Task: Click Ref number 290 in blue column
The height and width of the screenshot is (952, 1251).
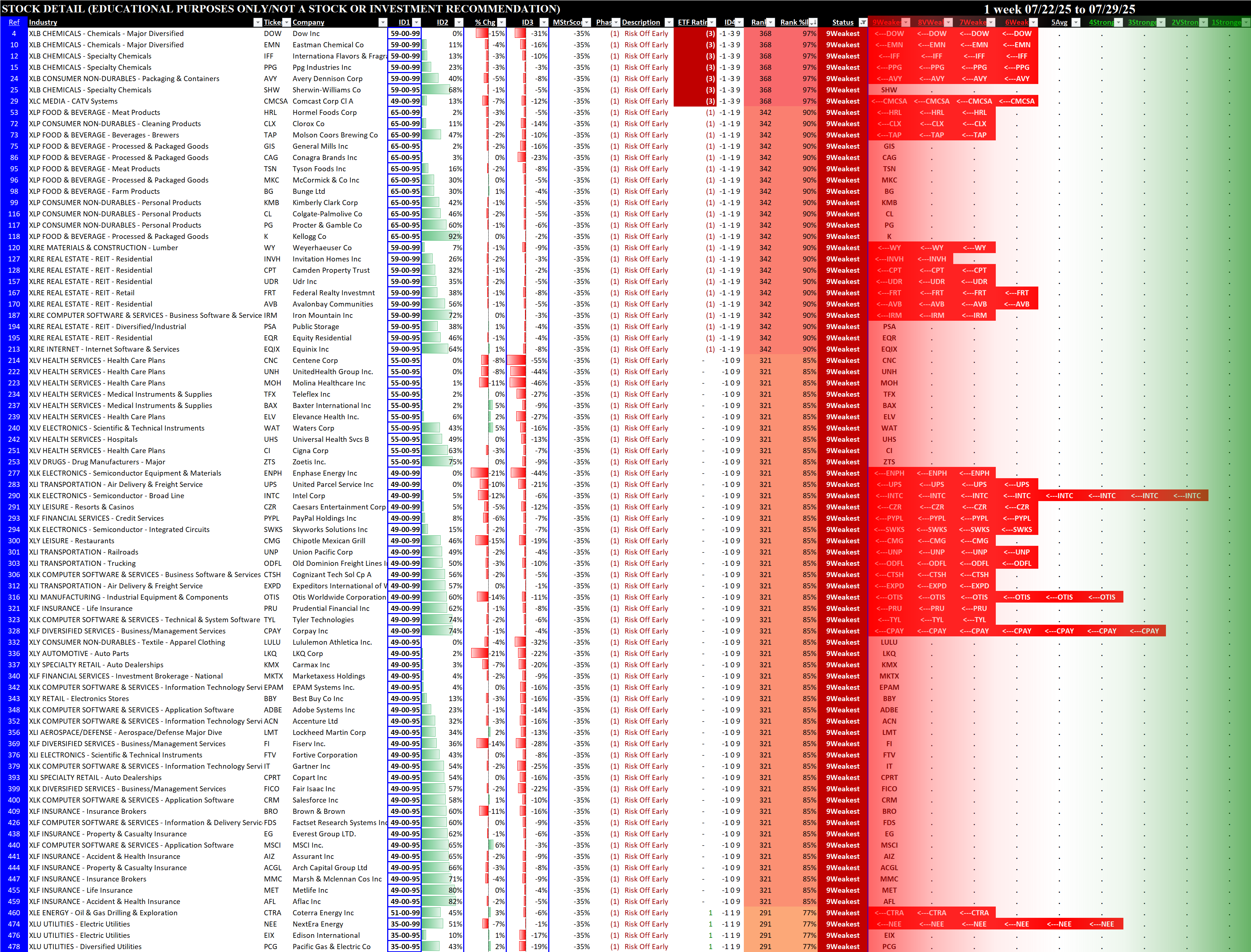Action: click(14, 496)
